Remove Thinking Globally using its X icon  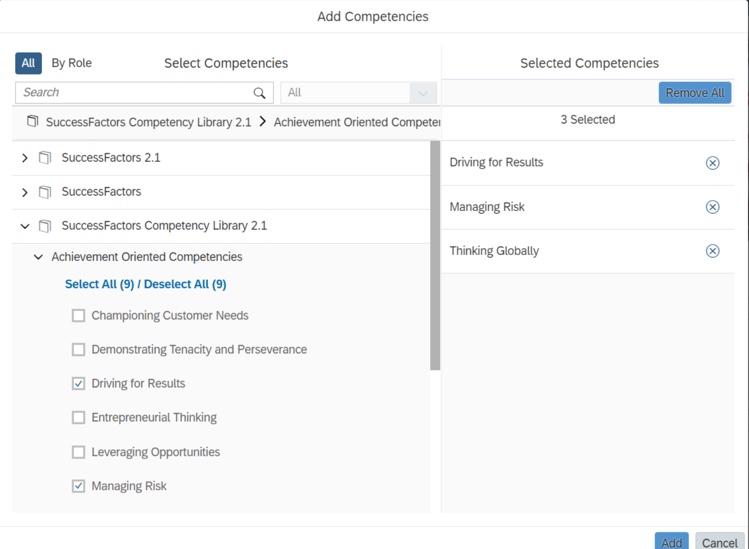pyautogui.click(x=712, y=251)
